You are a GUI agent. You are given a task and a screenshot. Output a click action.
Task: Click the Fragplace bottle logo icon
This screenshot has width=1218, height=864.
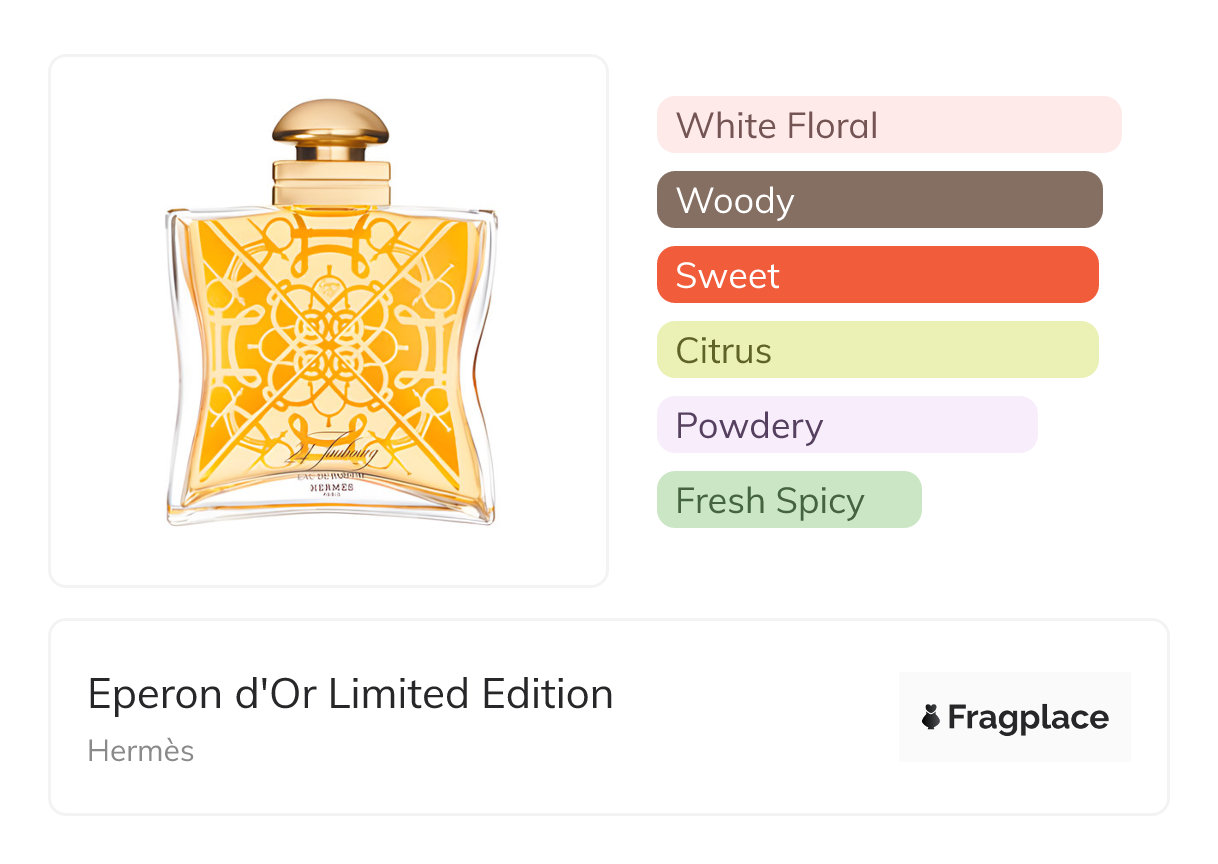tap(931, 717)
